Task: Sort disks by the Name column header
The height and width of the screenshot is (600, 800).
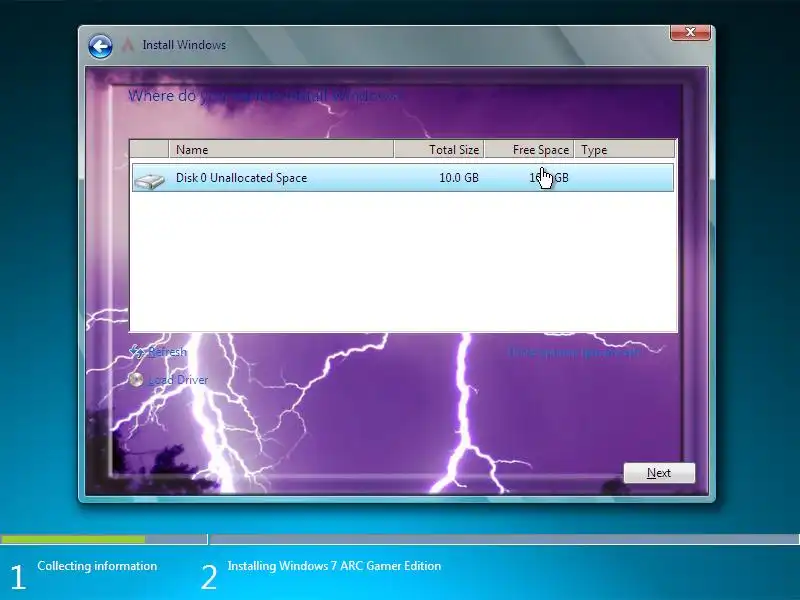Action: pyautogui.click(x=281, y=149)
